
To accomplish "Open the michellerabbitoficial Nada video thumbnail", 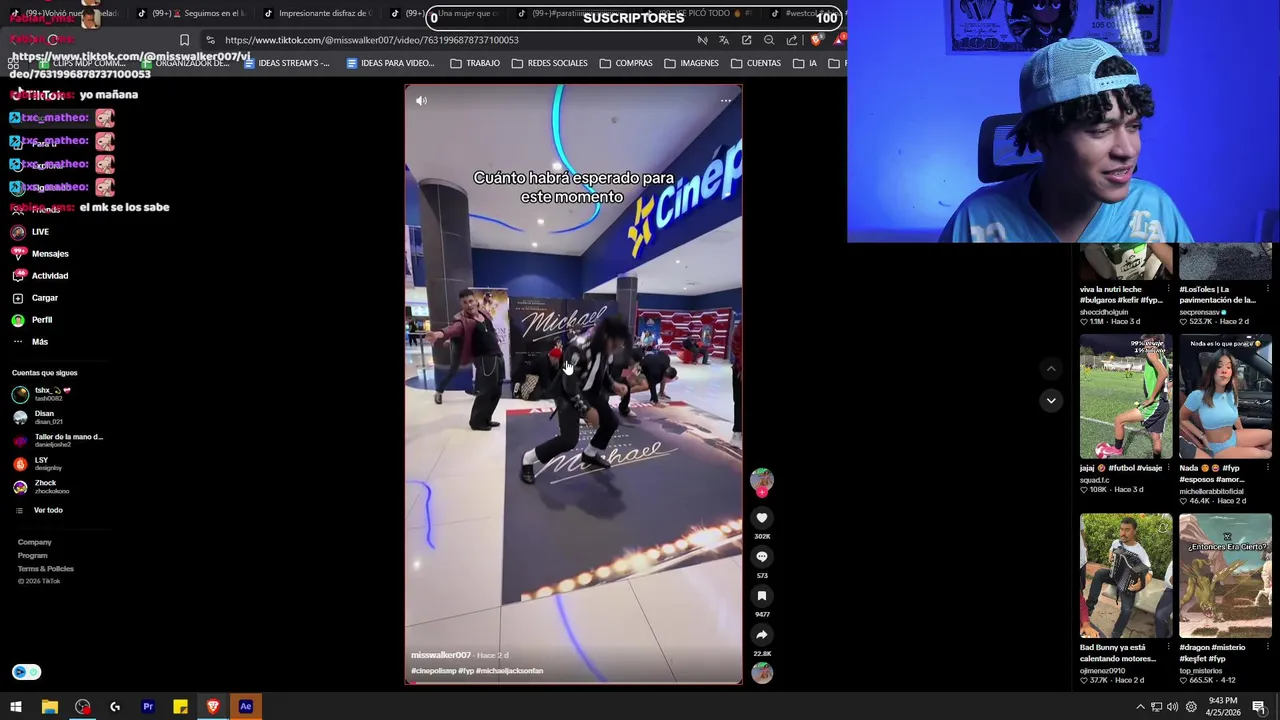I will click(x=1225, y=397).
